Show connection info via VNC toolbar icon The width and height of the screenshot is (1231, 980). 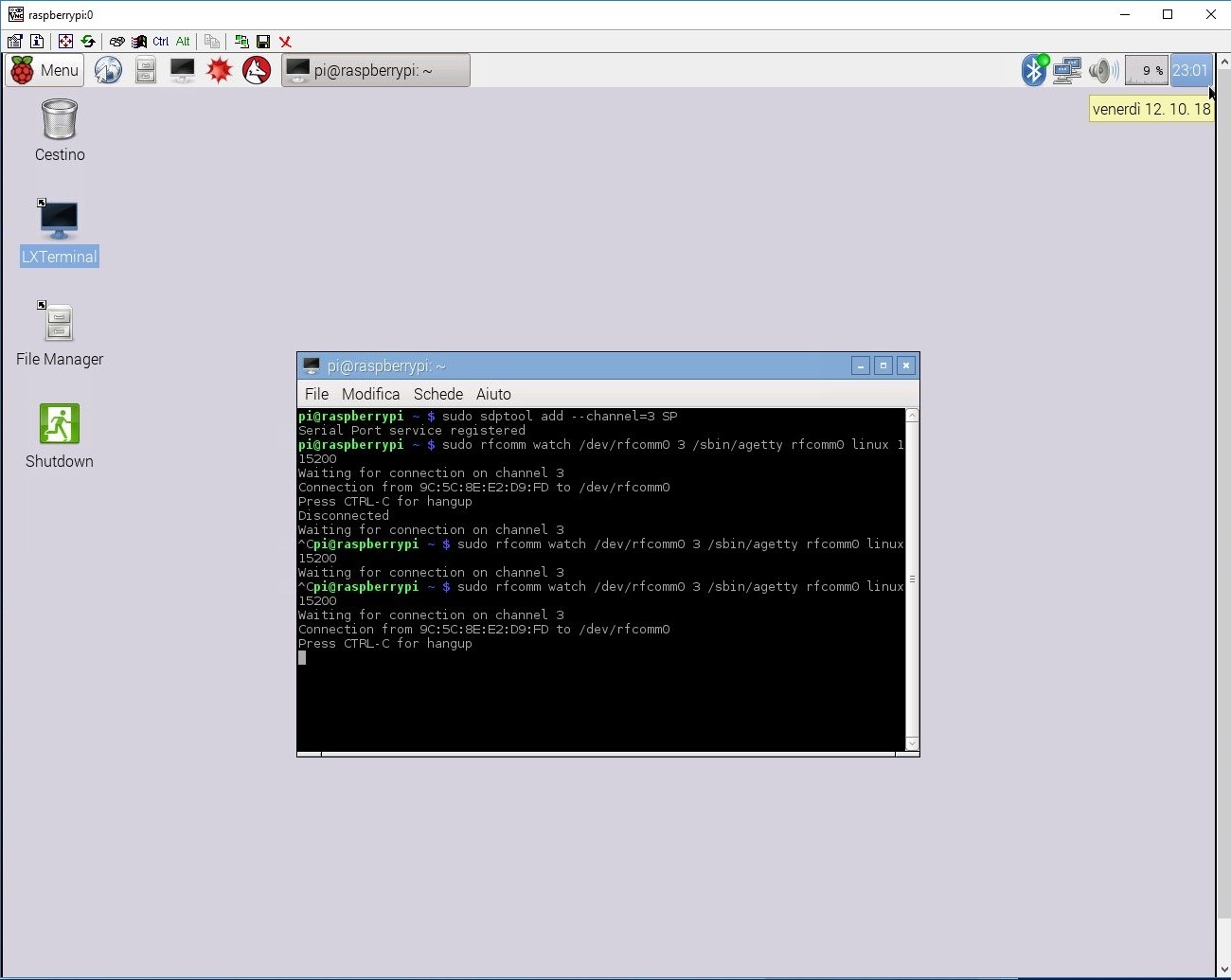click(x=36, y=42)
